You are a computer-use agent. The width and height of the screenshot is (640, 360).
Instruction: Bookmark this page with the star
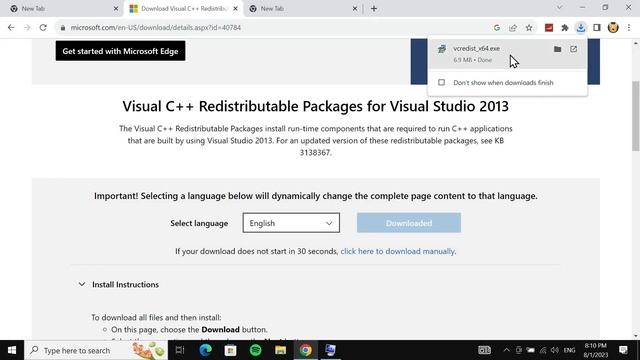coord(529,28)
